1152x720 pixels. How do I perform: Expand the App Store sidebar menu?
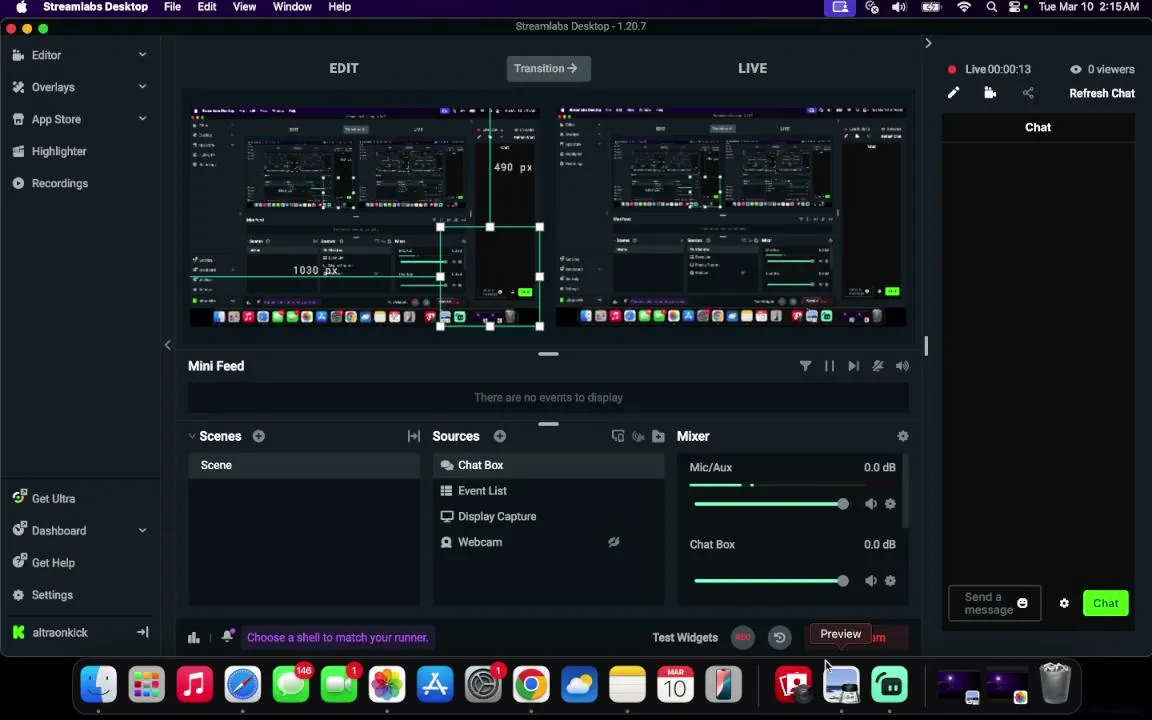click(143, 119)
